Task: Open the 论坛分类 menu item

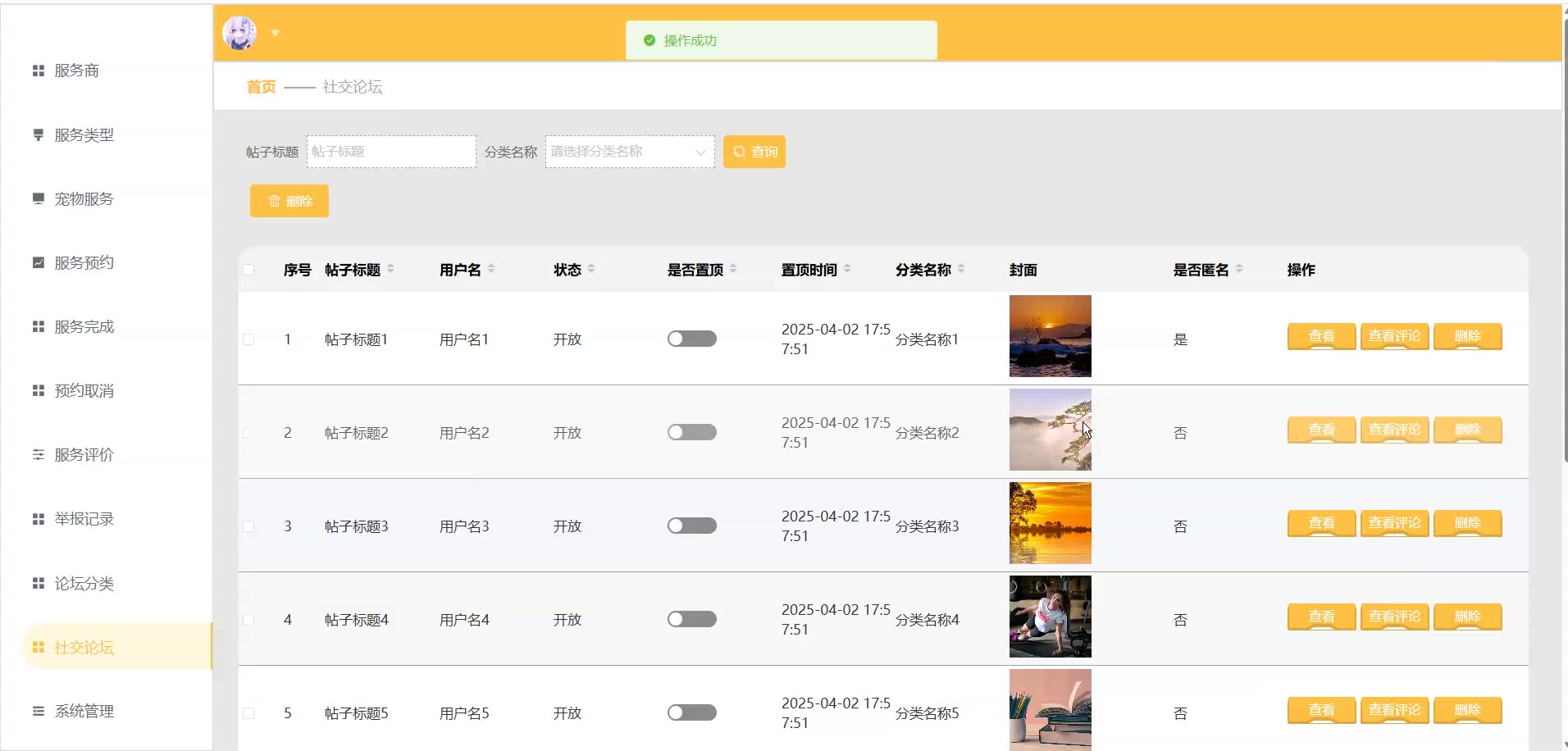Action: click(84, 584)
